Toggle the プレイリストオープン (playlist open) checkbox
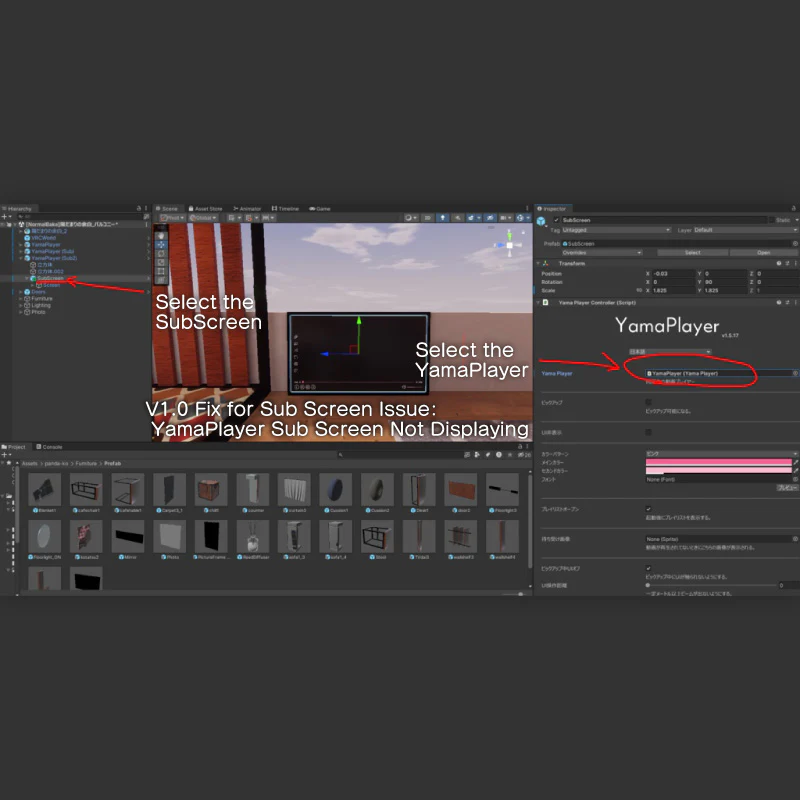This screenshot has width=800, height=800. 648,509
